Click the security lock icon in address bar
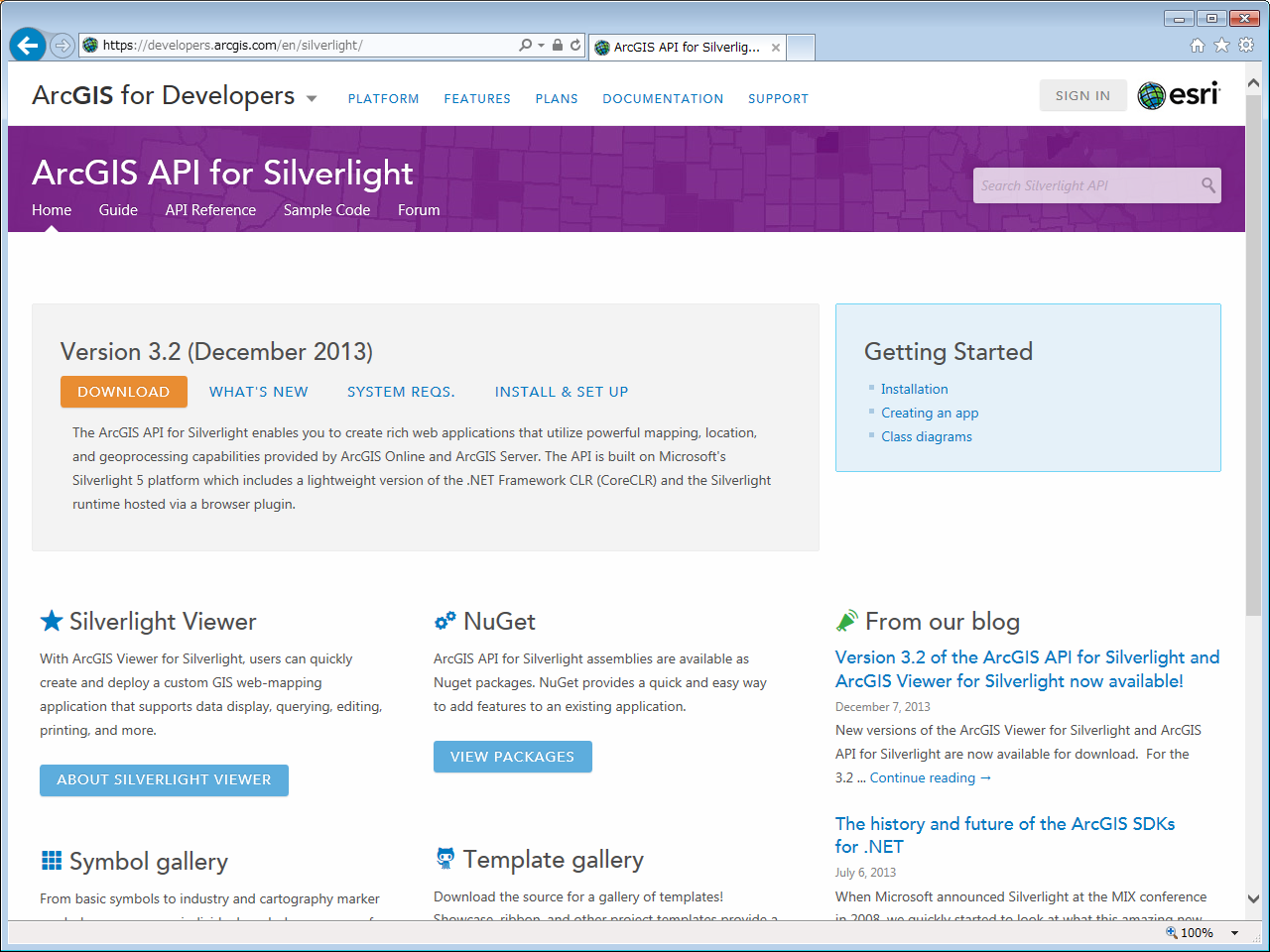This screenshot has width=1270, height=952. (558, 45)
